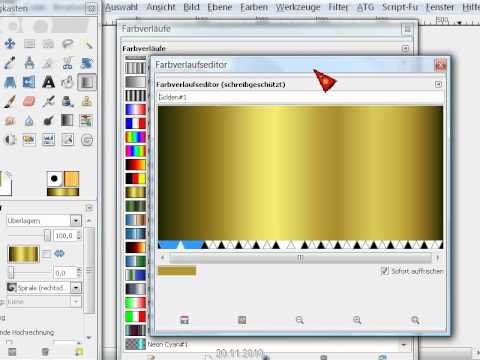Viewport: 480px width, 360px height.
Task: Select the pink Eraser tool
Action: click(29, 101)
